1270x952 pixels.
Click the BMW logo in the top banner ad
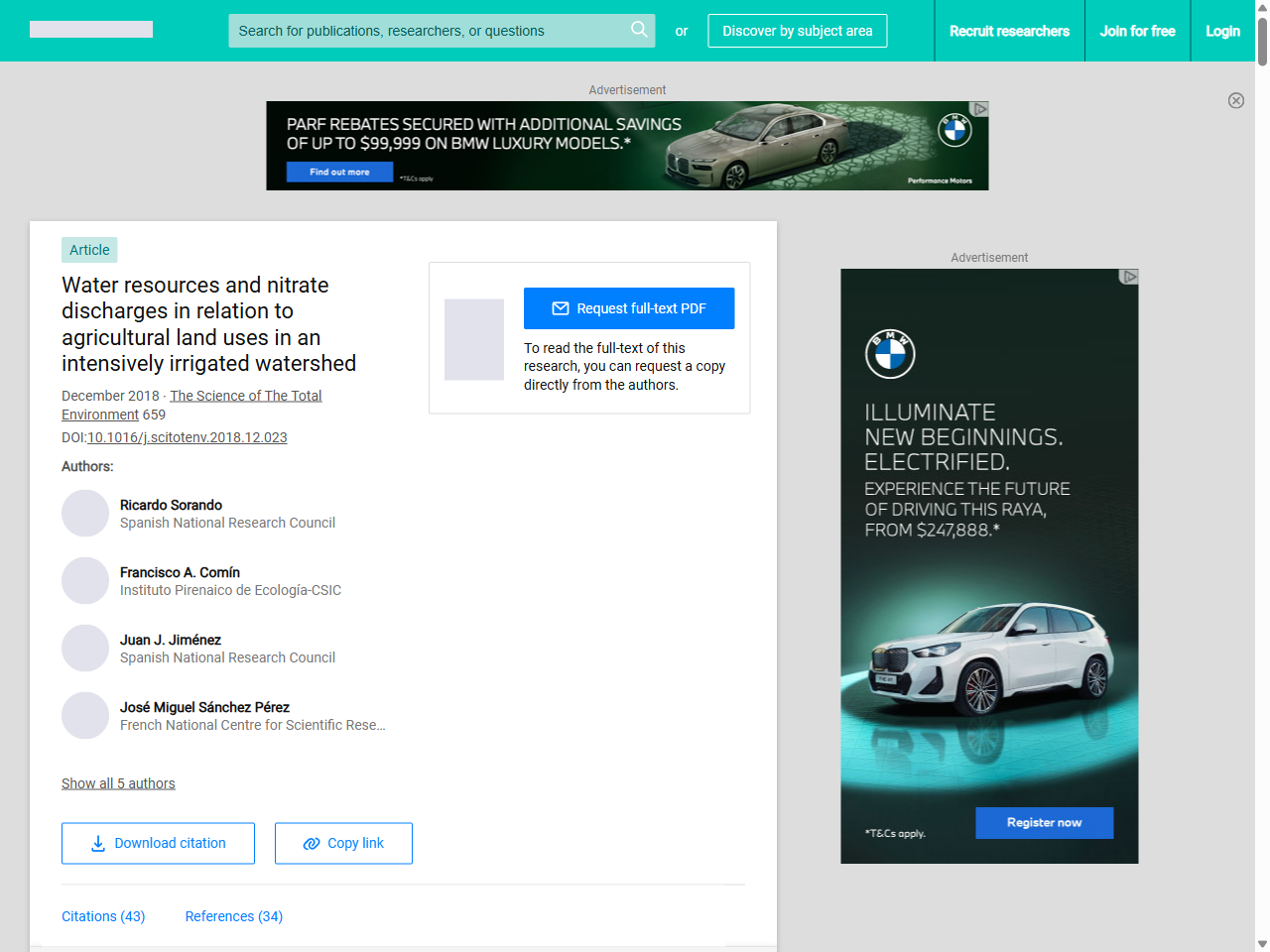(x=954, y=130)
